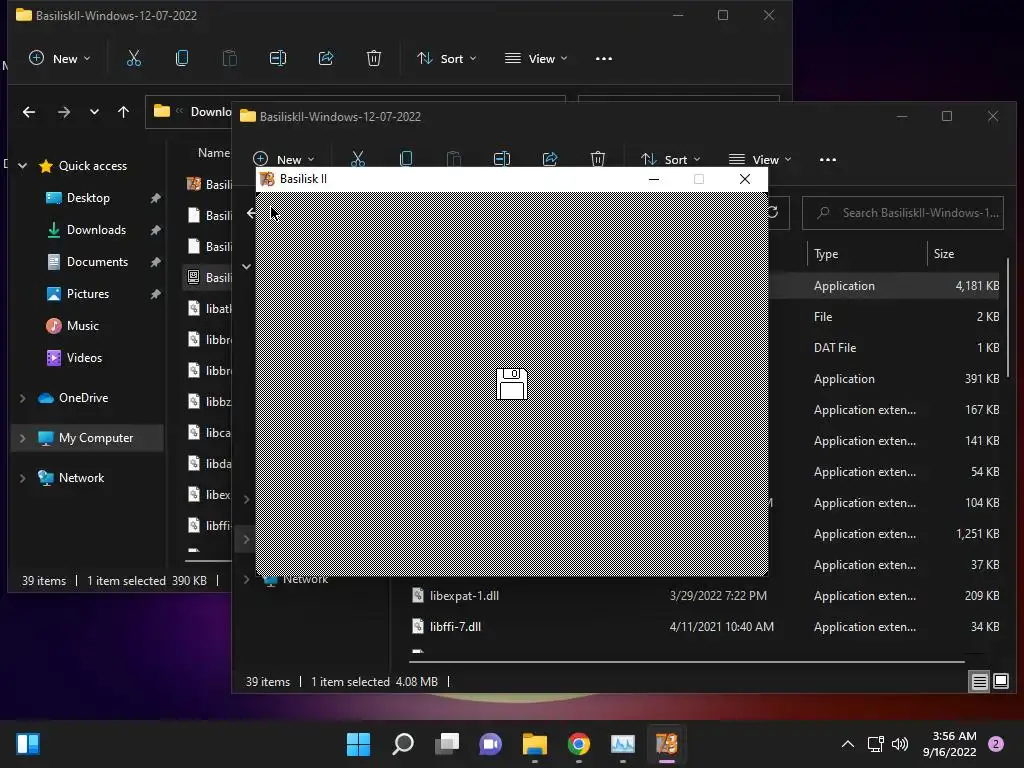Click front Explorer vertical scrollbar
Image resolution: width=1024 pixels, height=768 pixels.
1008,317
